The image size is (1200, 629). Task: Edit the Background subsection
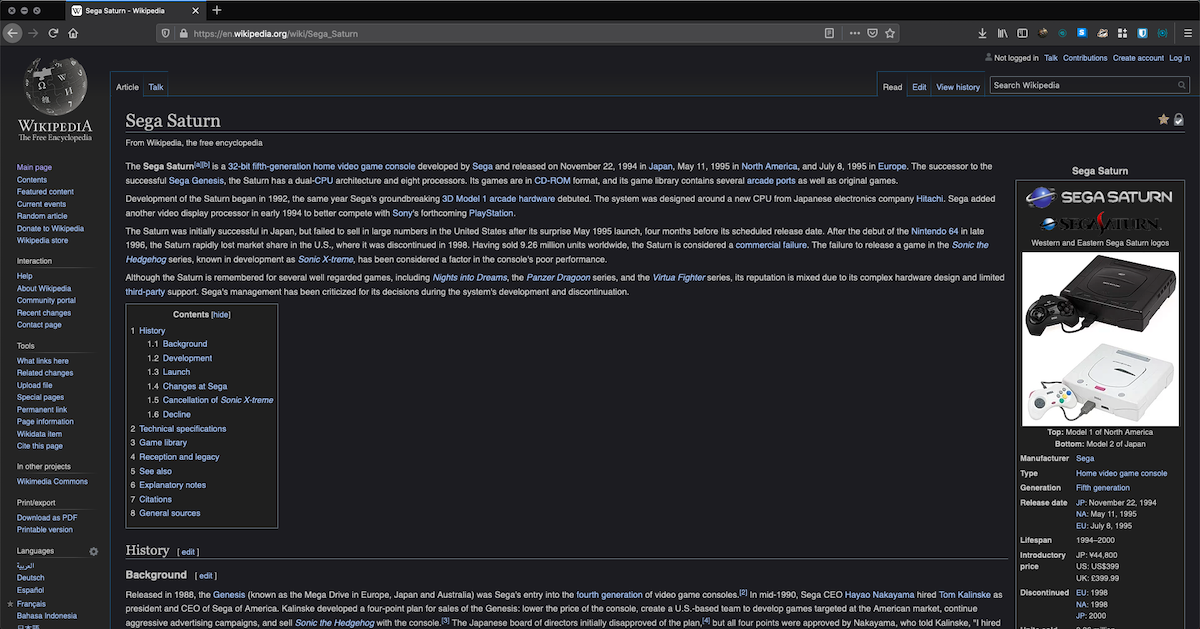tap(205, 576)
